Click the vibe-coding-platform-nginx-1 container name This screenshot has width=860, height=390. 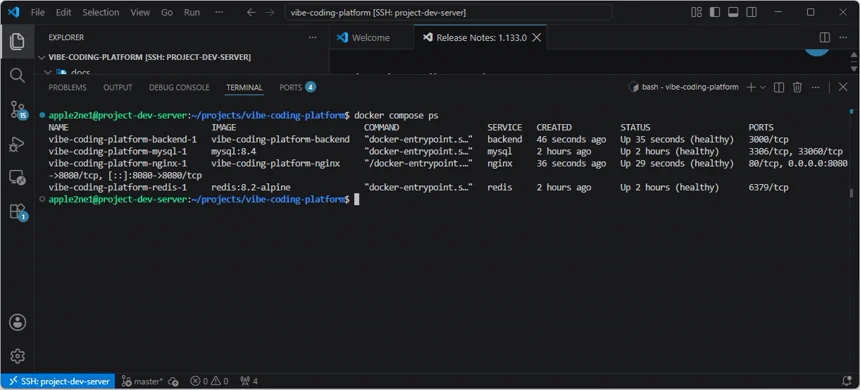(x=117, y=163)
